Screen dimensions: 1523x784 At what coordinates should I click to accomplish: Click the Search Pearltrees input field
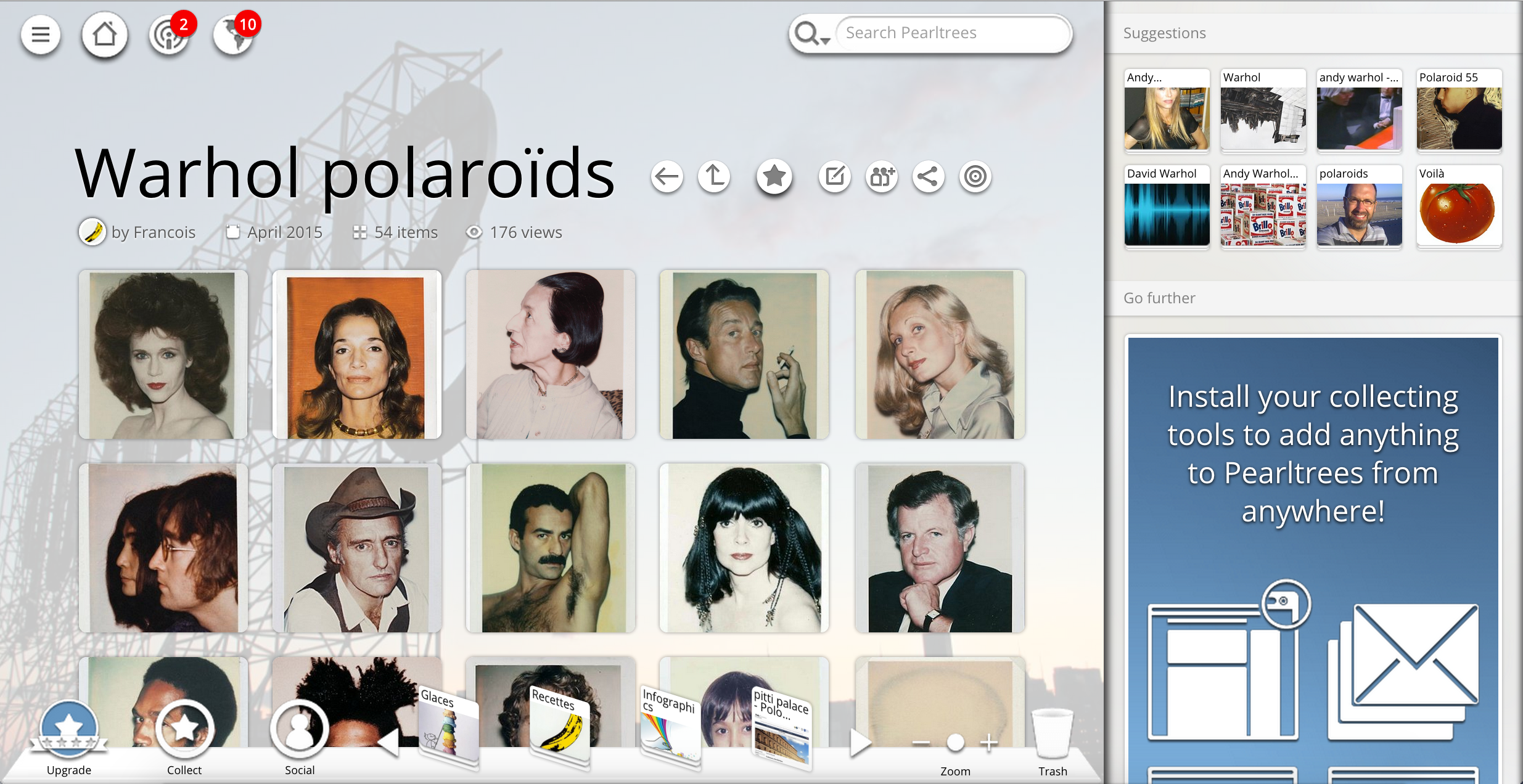[x=953, y=33]
